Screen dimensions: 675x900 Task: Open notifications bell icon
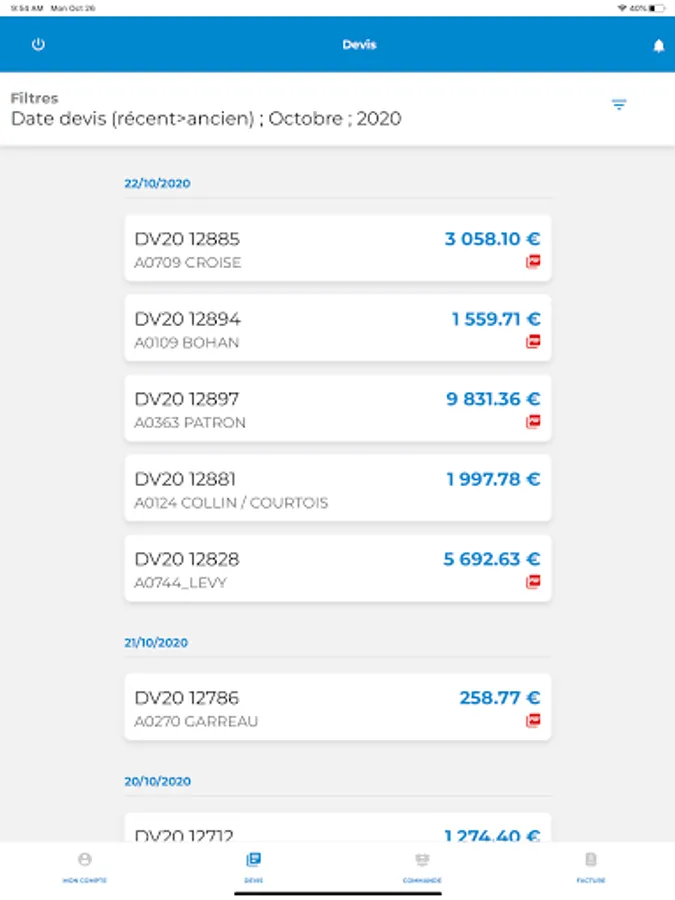[658, 46]
